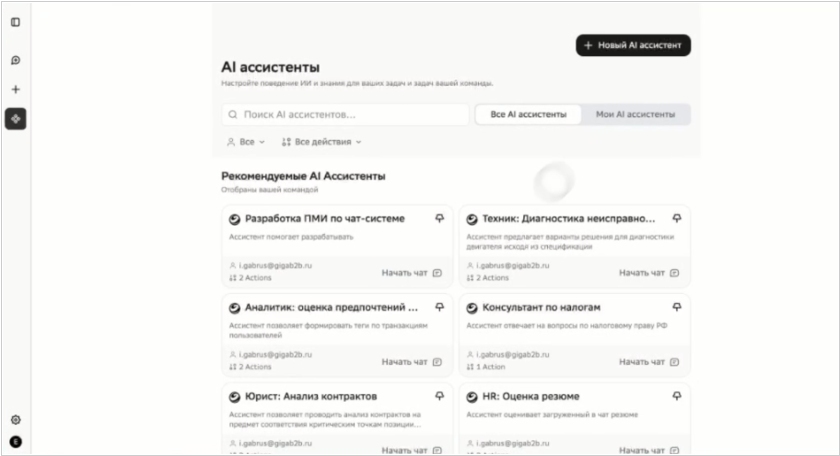Viewport: 840px width, 456px height.
Task: Open new chat from sidebar bubble icon
Action: [15, 60]
